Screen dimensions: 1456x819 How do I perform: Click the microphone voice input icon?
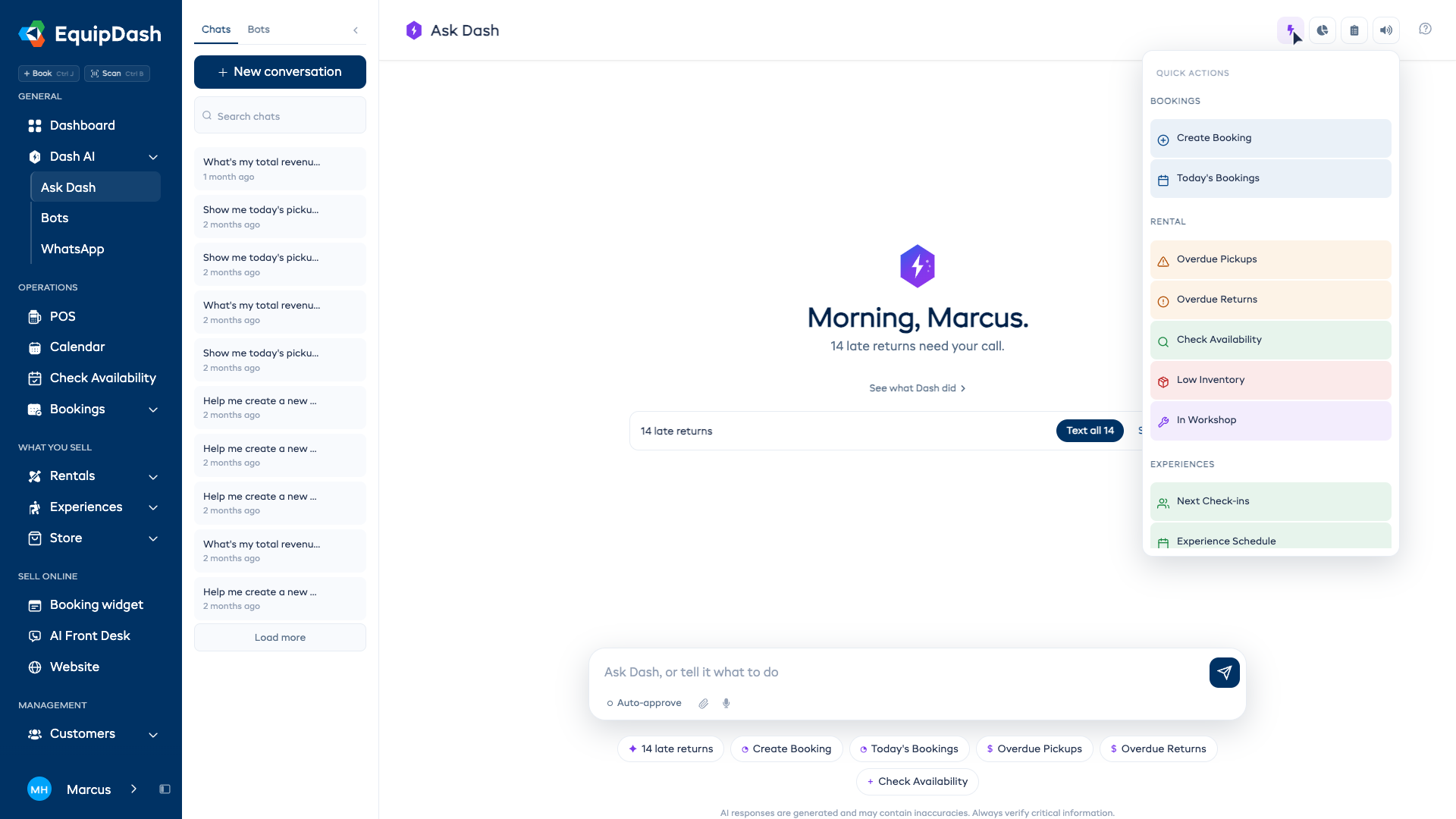(726, 703)
